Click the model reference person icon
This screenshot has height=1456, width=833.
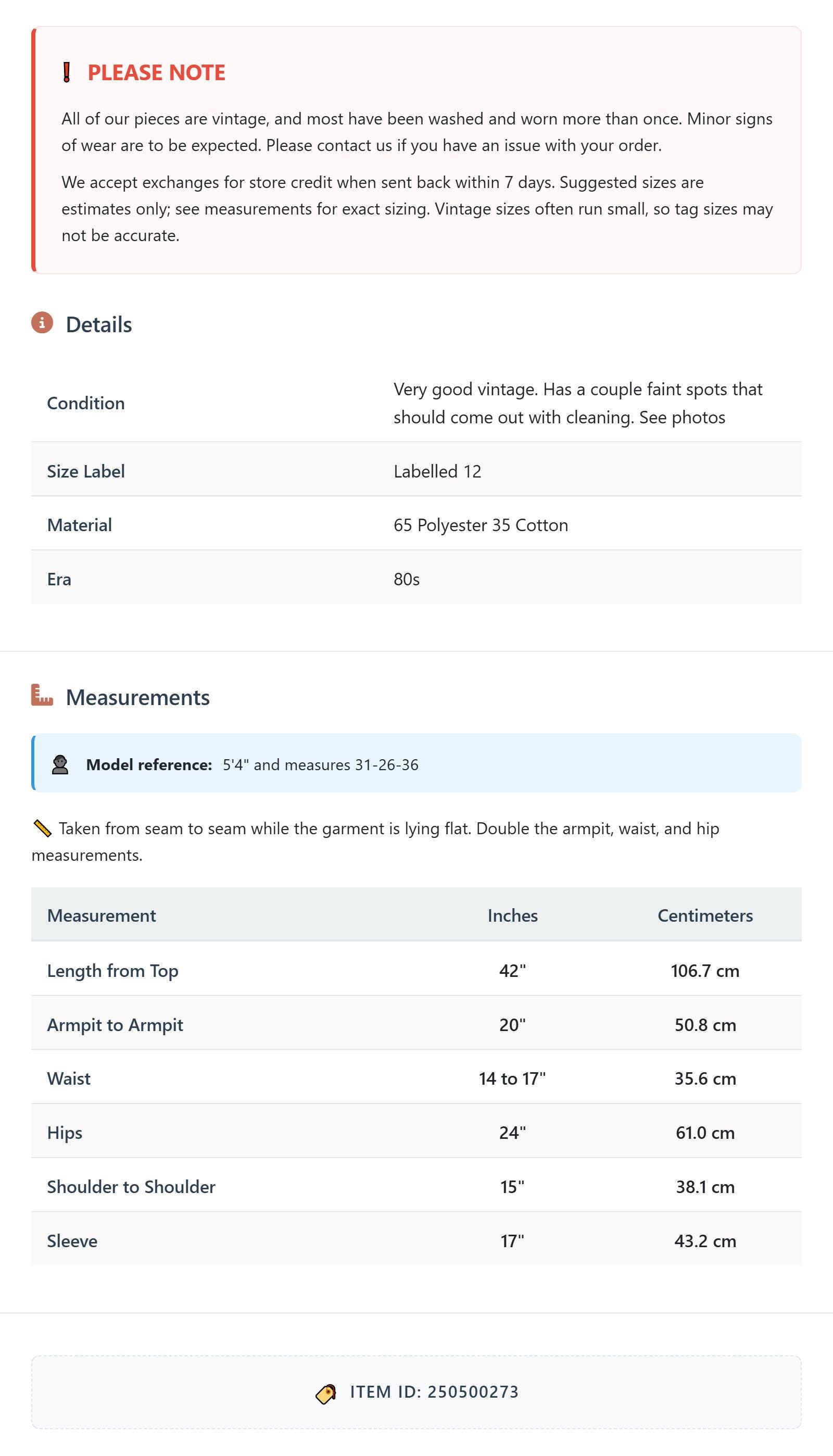[x=60, y=765]
